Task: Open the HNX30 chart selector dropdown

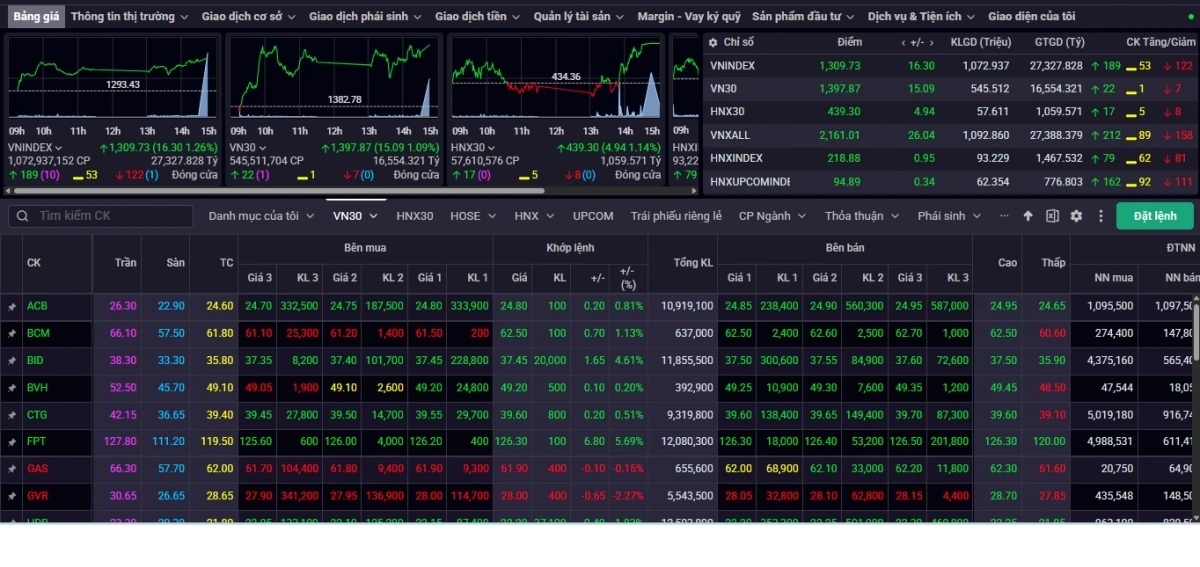Action: [474, 147]
